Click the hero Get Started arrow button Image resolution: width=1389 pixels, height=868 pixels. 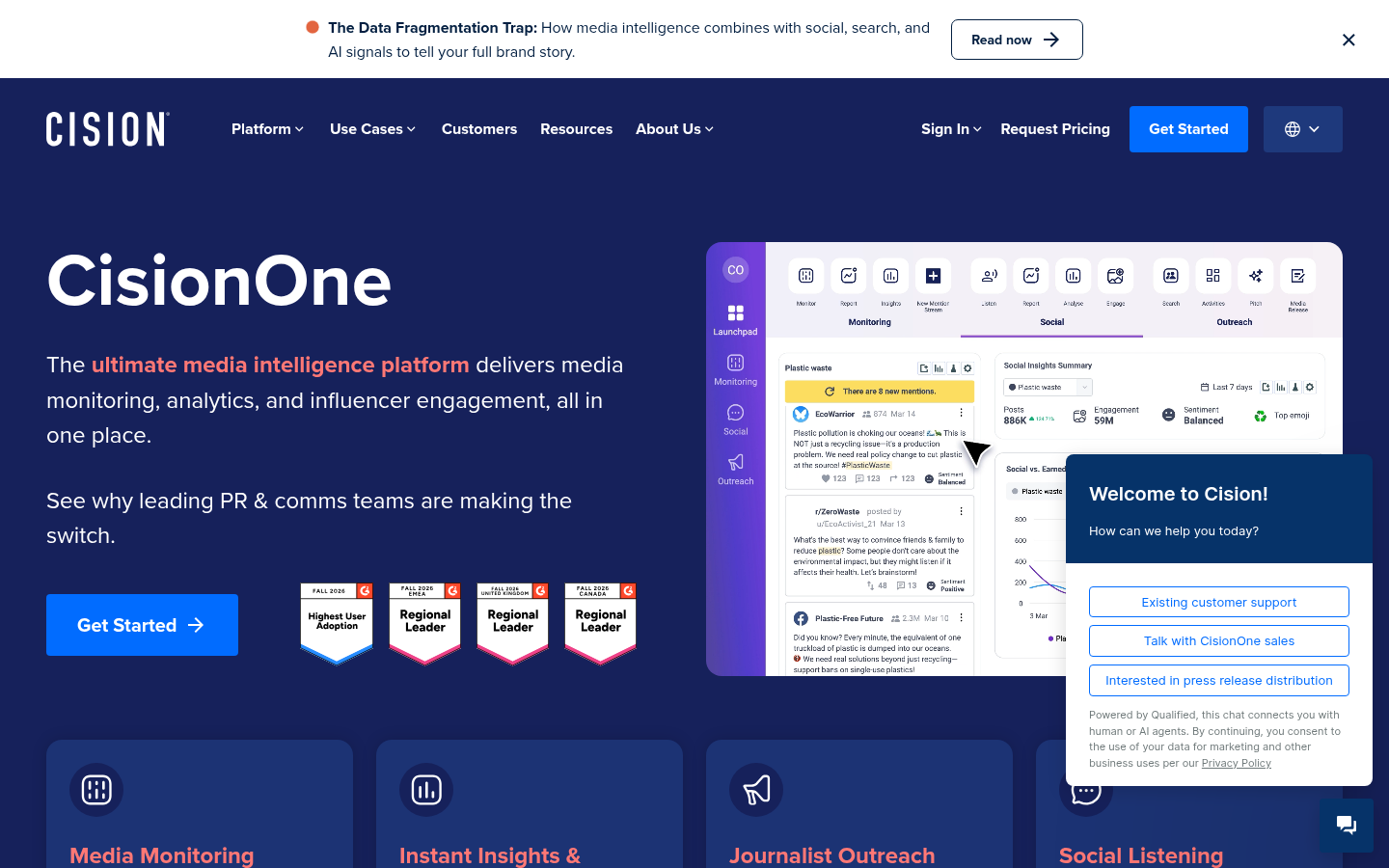click(142, 625)
